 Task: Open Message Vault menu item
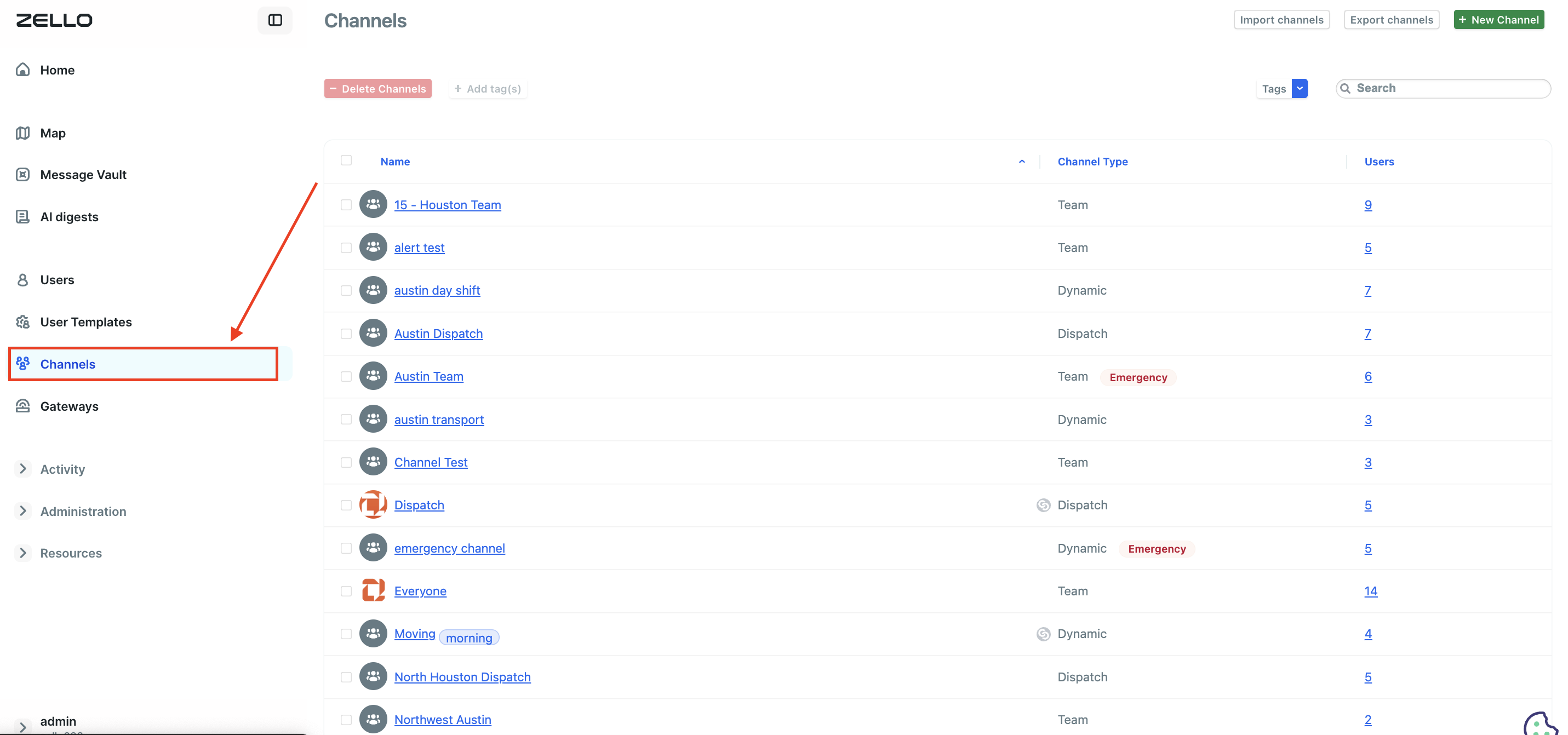pos(83,175)
